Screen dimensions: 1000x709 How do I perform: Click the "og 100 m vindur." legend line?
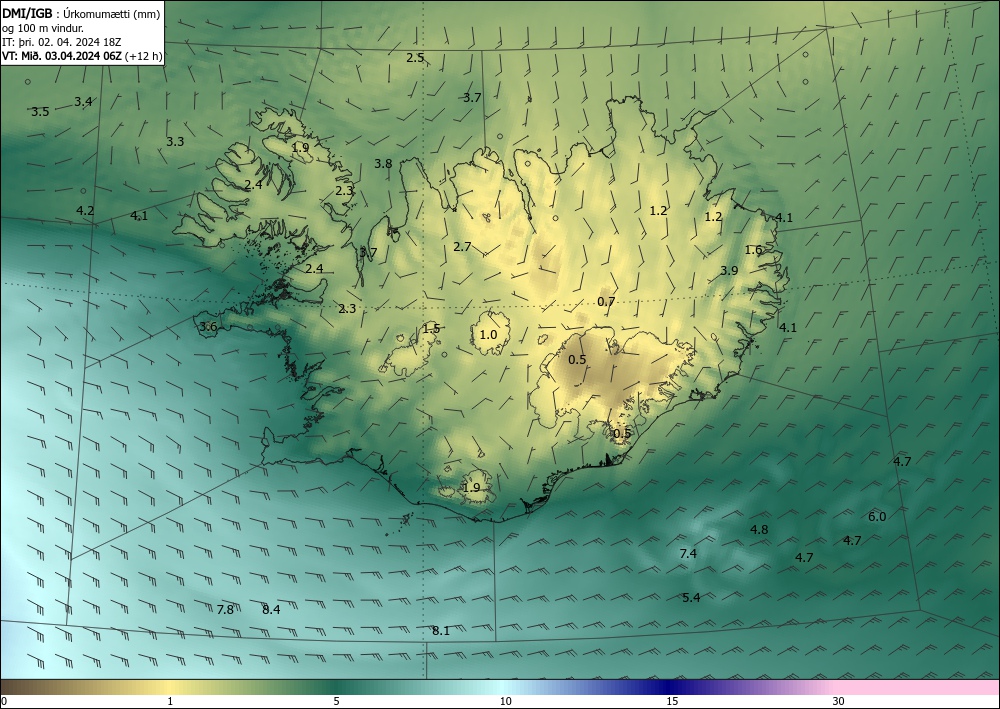click(x=43, y=28)
